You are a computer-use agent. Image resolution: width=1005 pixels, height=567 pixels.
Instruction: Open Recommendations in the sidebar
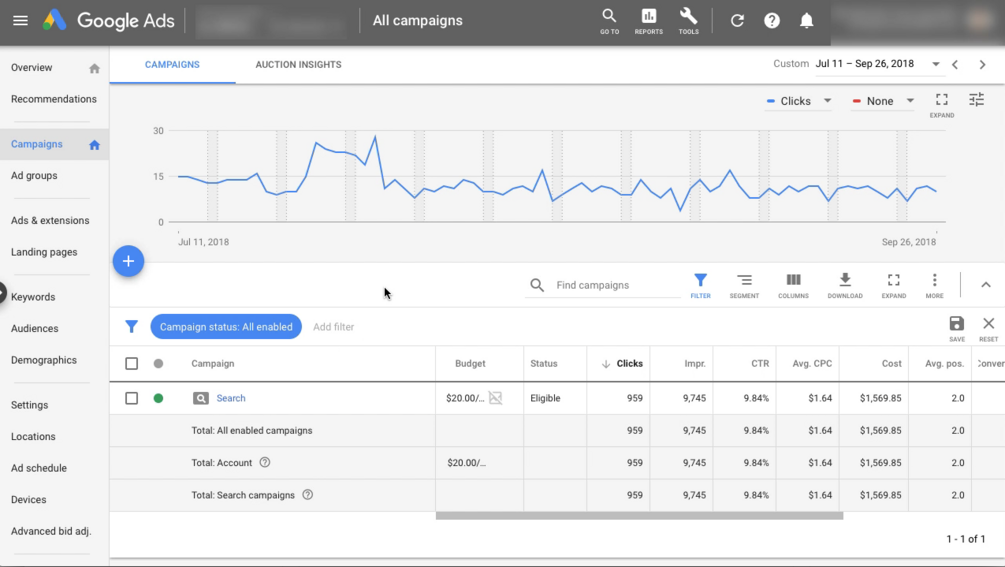pyautogui.click(x=54, y=99)
